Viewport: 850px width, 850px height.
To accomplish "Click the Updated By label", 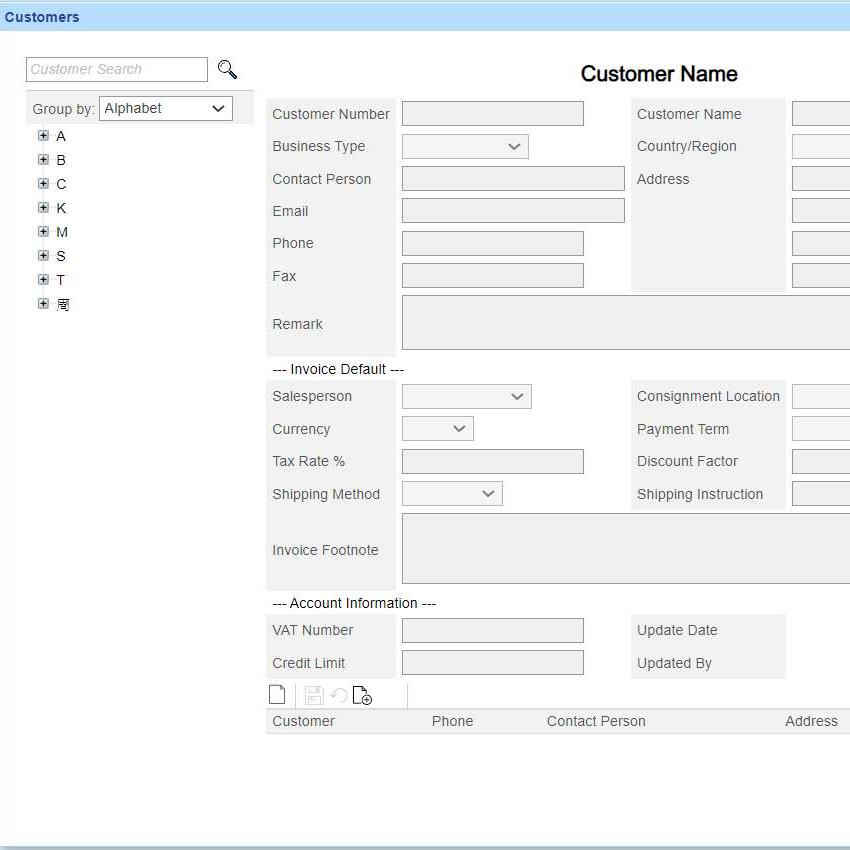I will pos(674,663).
